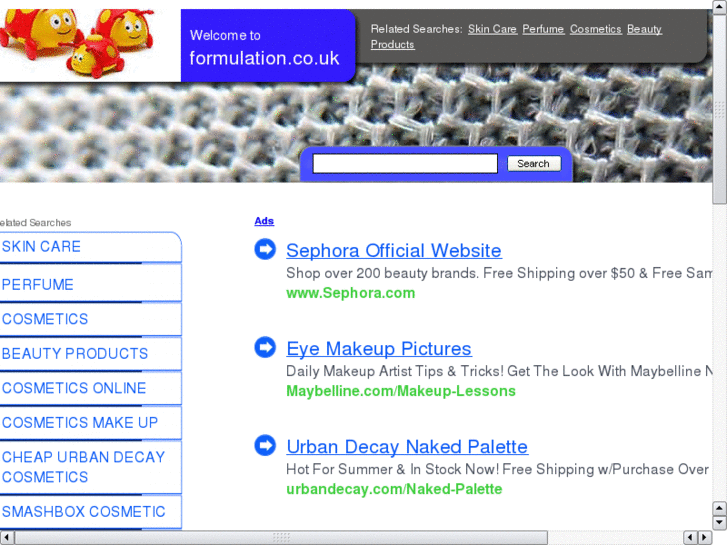The width and height of the screenshot is (727, 545).
Task: Focus the search text field
Action: (x=405, y=163)
